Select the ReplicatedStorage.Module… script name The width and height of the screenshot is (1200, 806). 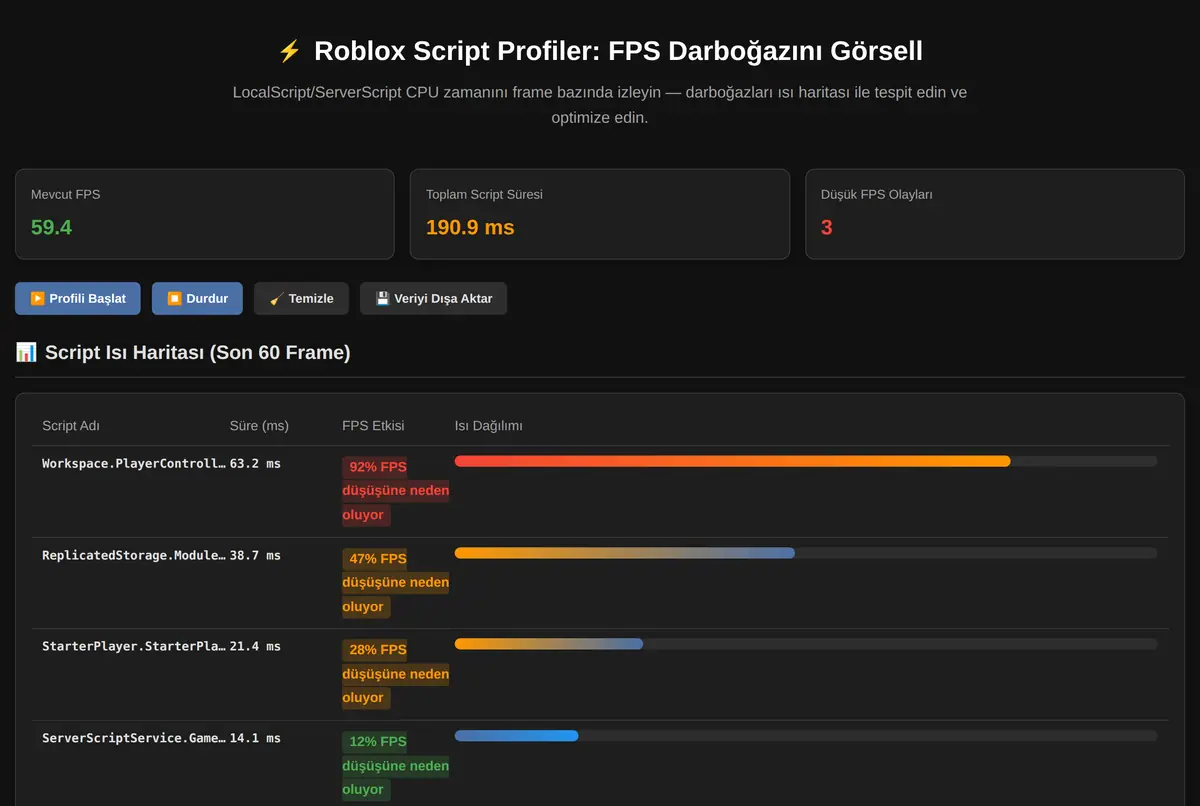click(134, 555)
